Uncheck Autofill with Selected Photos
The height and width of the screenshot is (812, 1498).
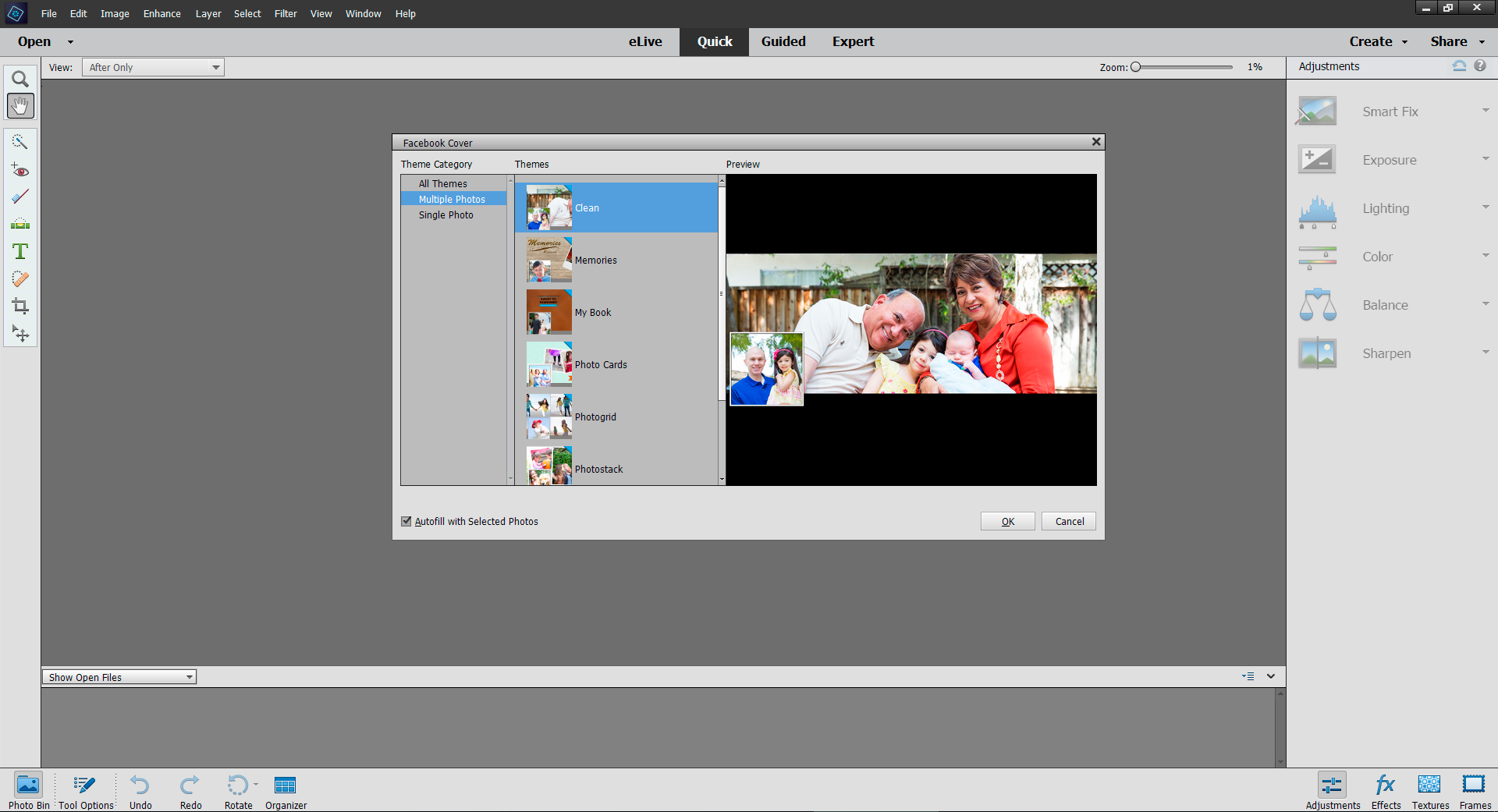(x=406, y=521)
